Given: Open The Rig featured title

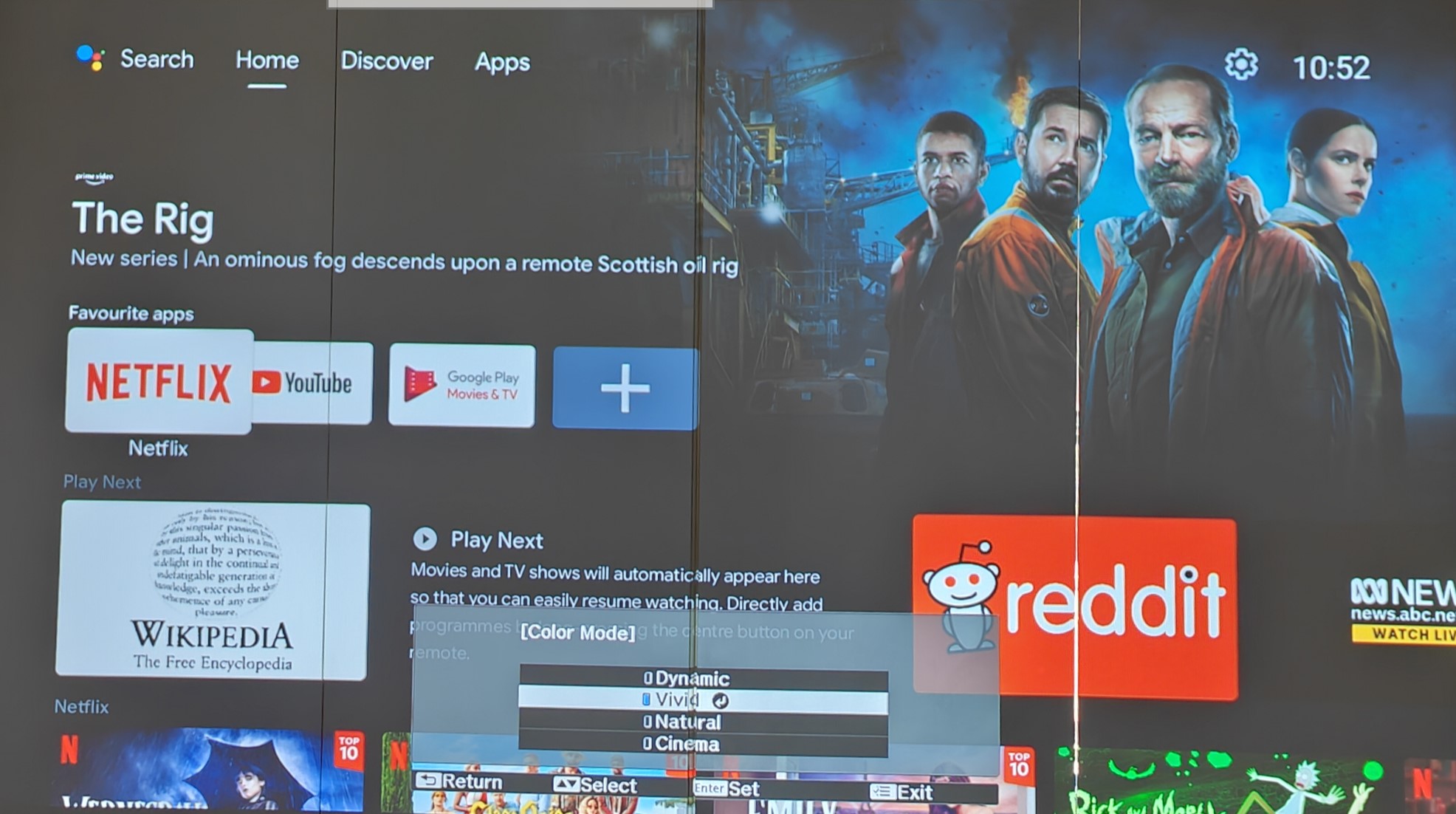Looking at the screenshot, I should [142, 219].
